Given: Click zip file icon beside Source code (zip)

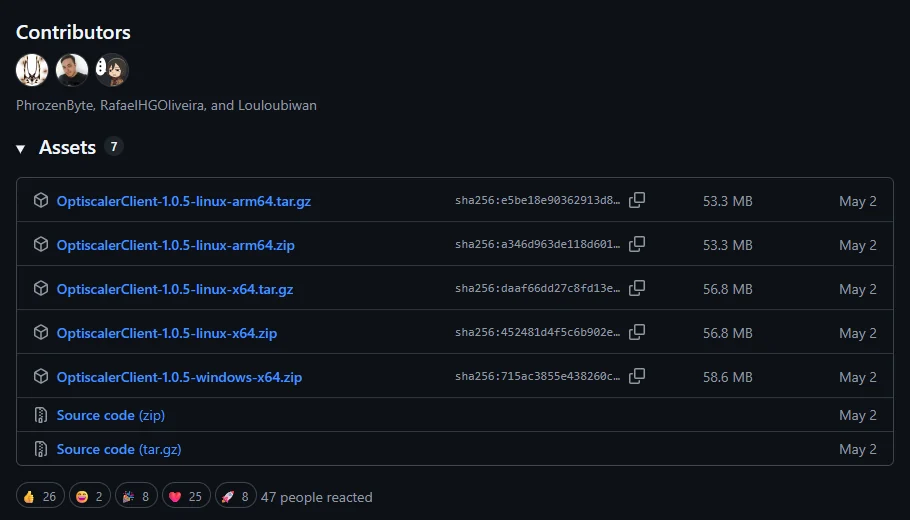Looking at the screenshot, I should 41,415.
